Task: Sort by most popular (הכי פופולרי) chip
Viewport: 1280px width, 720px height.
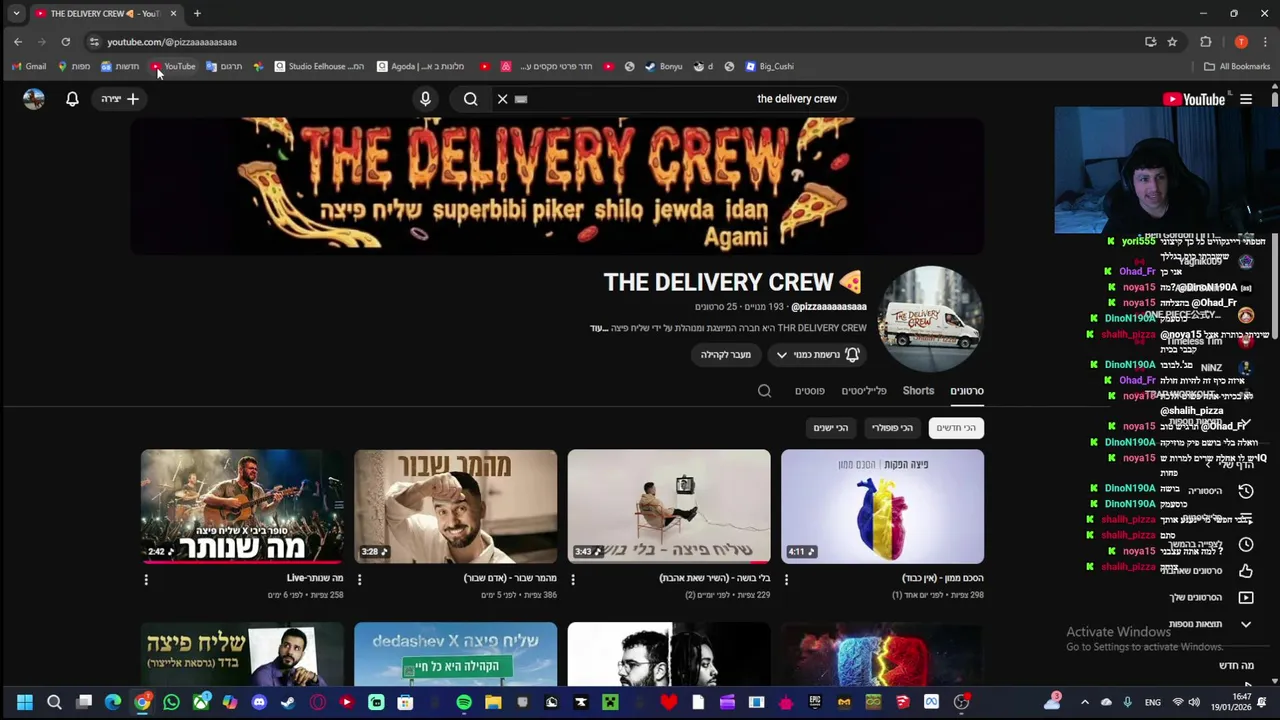Action: 892,428
